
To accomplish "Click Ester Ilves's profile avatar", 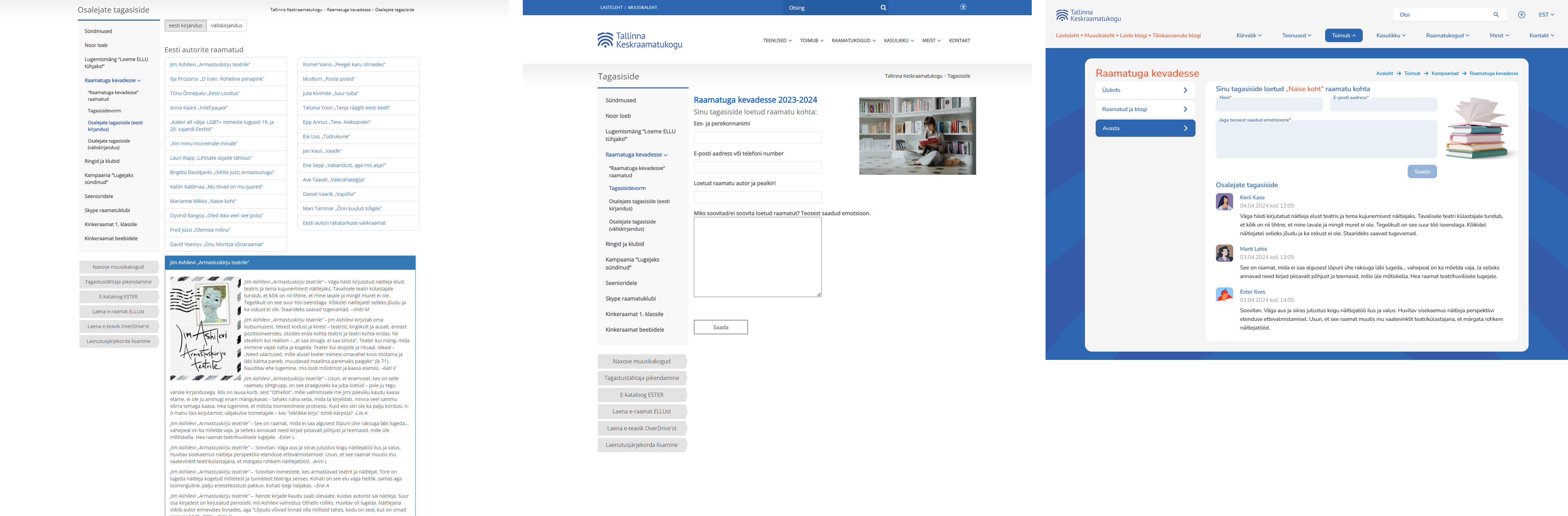I will (1224, 296).
